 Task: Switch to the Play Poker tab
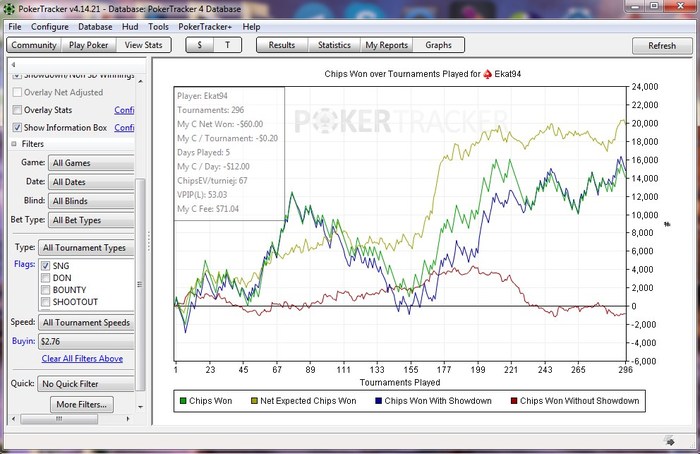[x=88, y=45]
